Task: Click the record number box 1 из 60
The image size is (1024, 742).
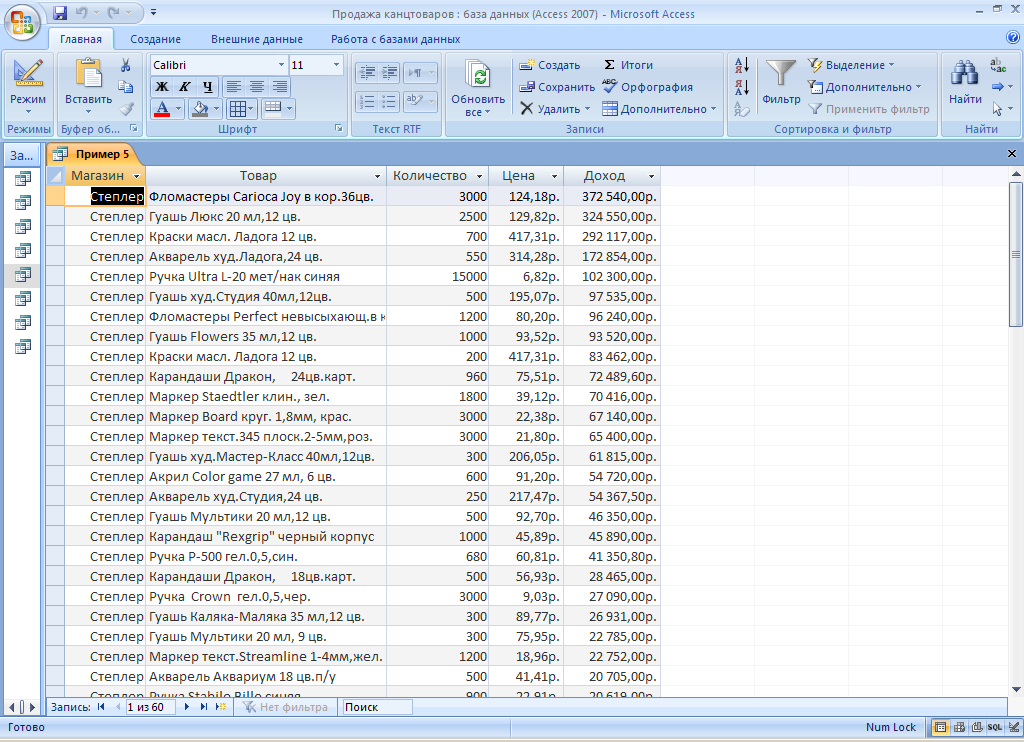Action: click(150, 707)
